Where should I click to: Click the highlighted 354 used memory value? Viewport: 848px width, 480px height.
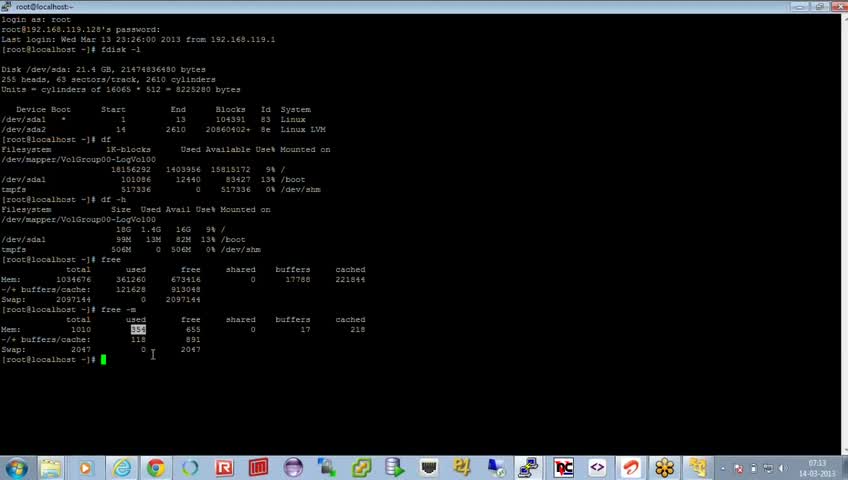coord(138,329)
